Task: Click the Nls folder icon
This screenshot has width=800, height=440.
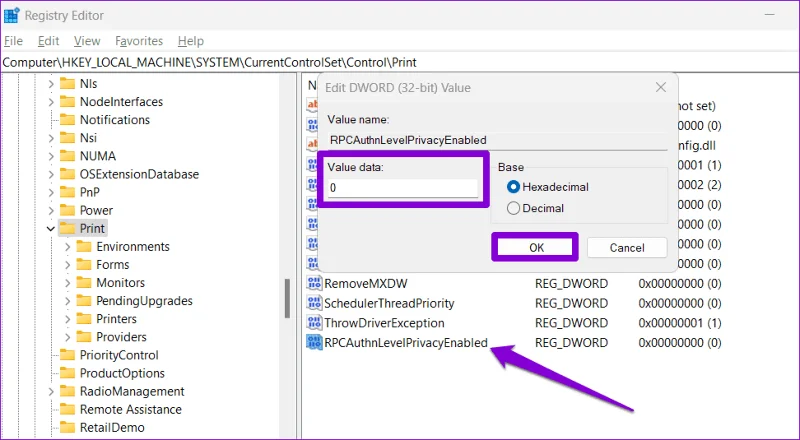Action: [x=67, y=83]
